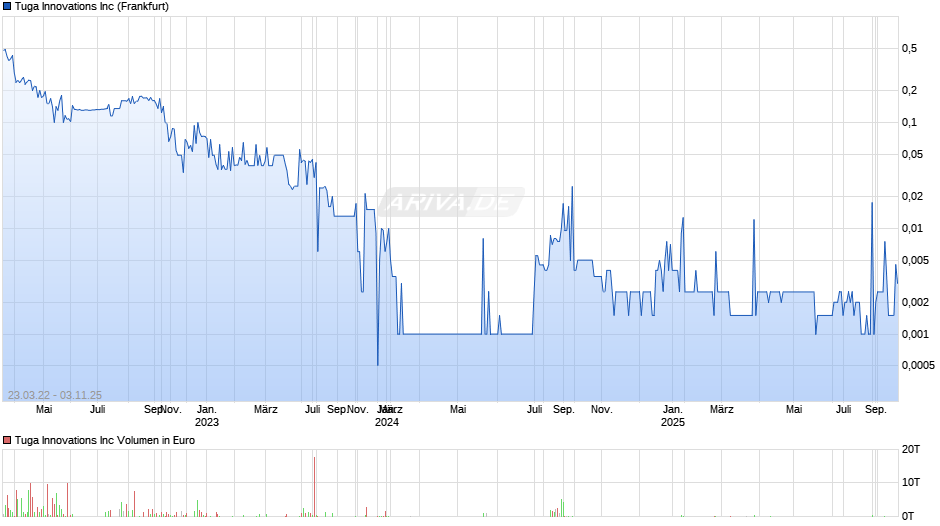Click the red legend square for Volumen
This screenshot has height=526, width=940.
point(7,440)
